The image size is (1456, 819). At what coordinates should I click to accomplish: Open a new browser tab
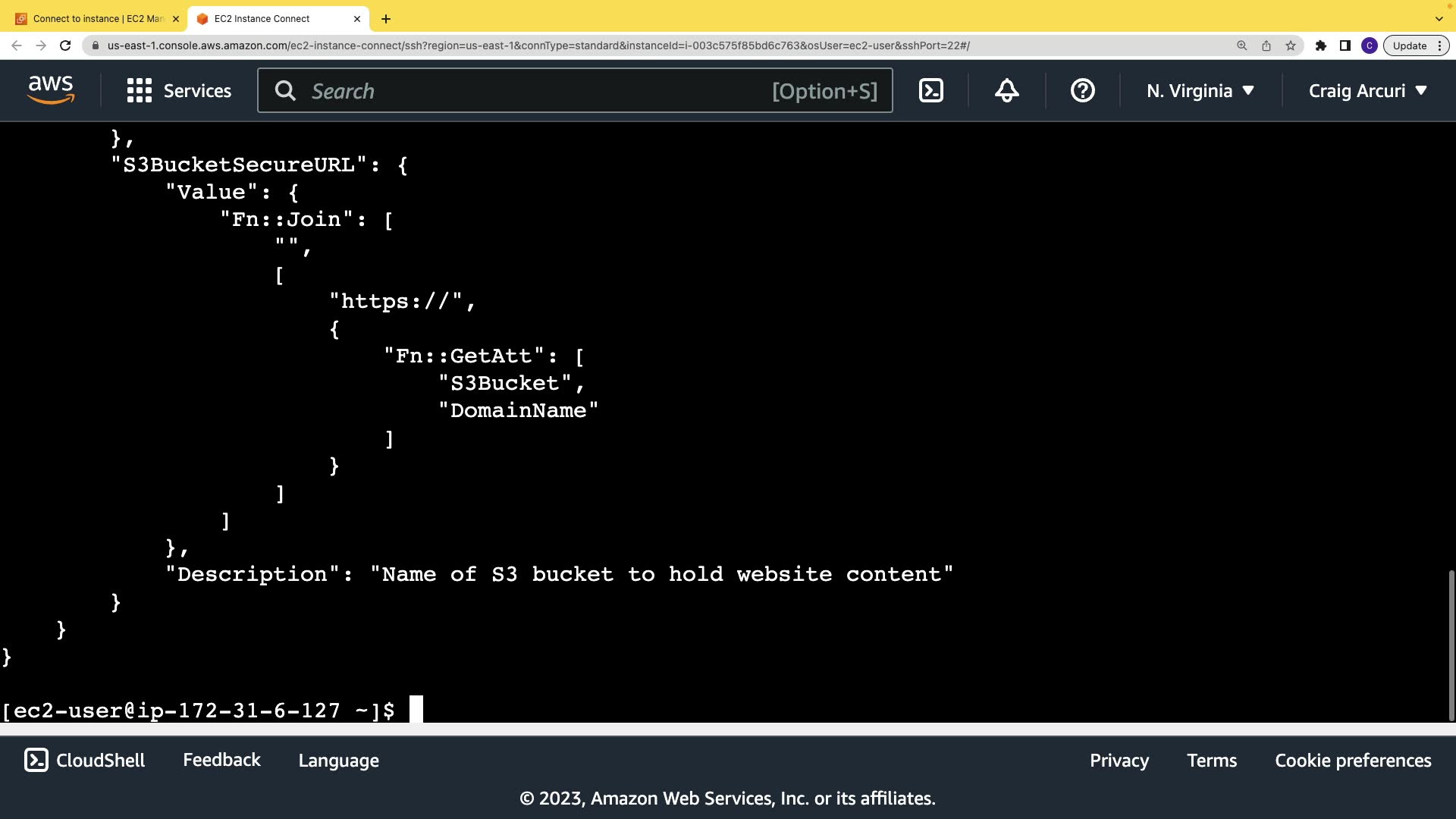pos(386,18)
